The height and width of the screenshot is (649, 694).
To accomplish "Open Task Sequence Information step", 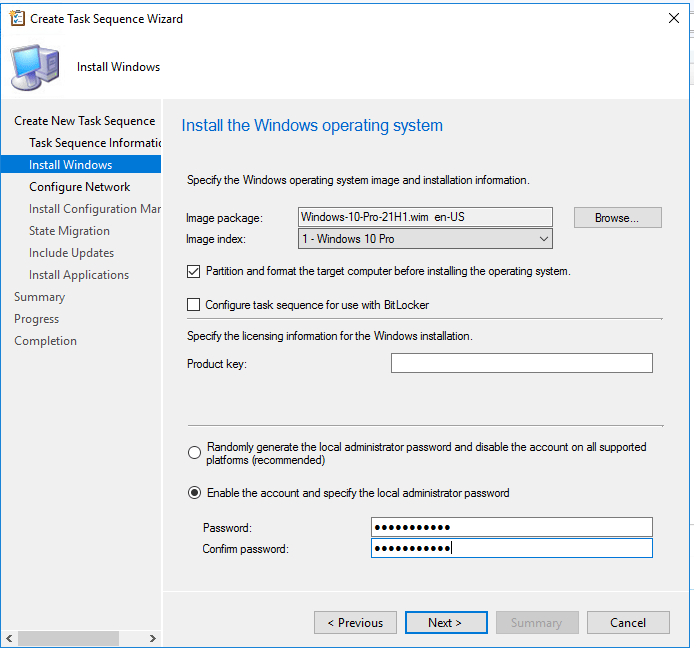I will pos(95,143).
